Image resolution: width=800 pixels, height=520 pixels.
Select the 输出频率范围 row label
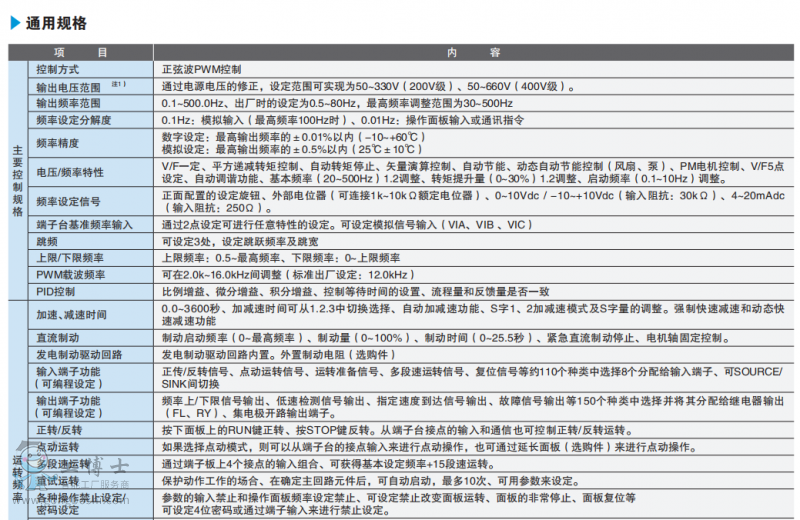point(68,103)
